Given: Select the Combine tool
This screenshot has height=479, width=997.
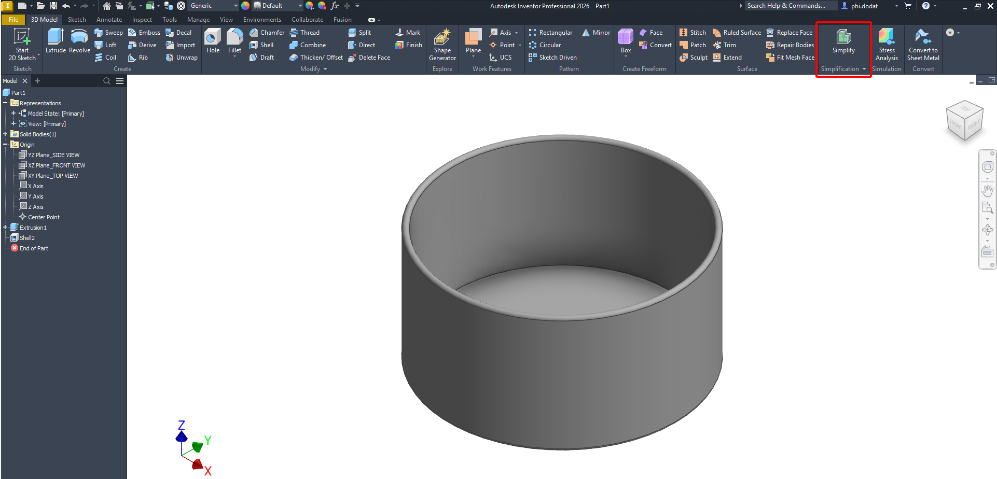Looking at the screenshot, I should point(308,45).
